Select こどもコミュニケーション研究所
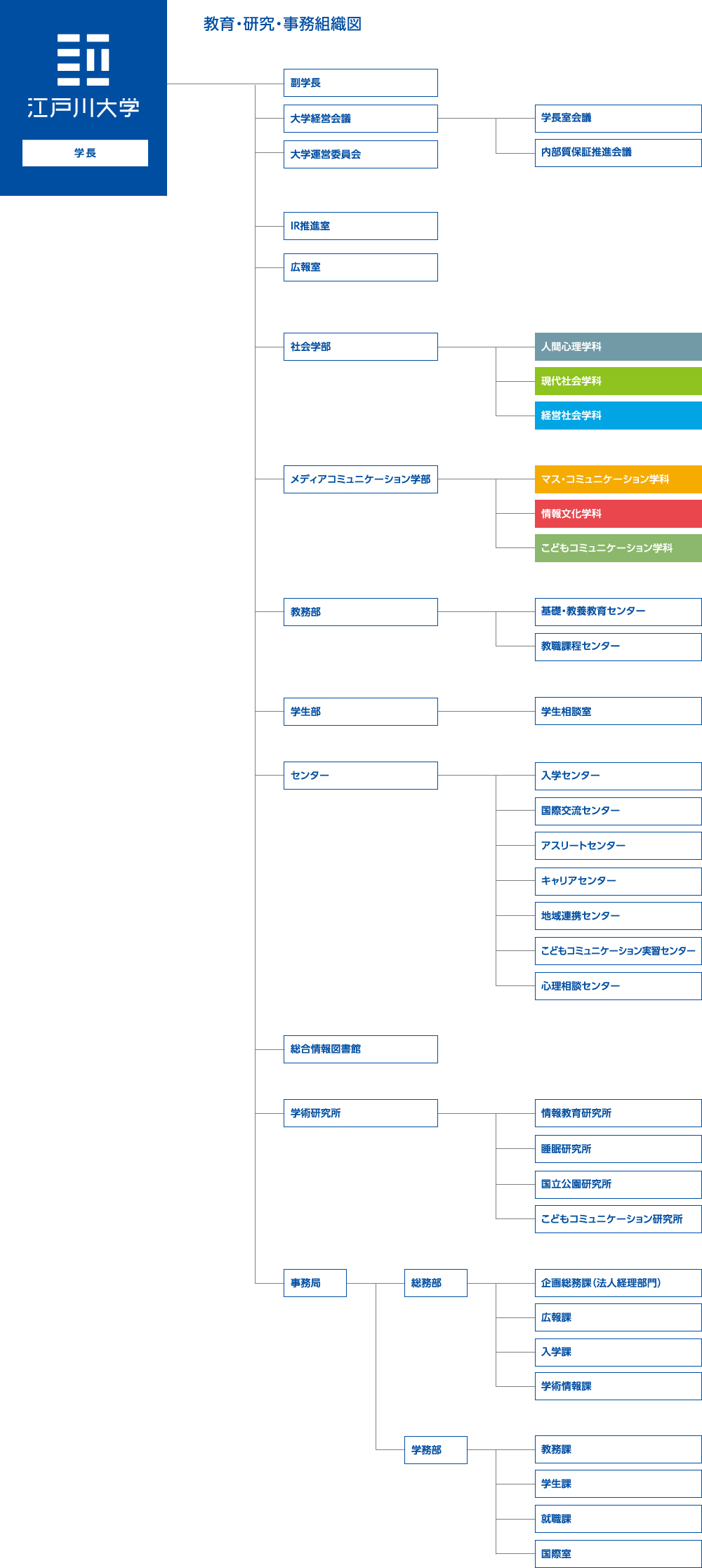This screenshot has width=702, height=1568. [x=618, y=1219]
